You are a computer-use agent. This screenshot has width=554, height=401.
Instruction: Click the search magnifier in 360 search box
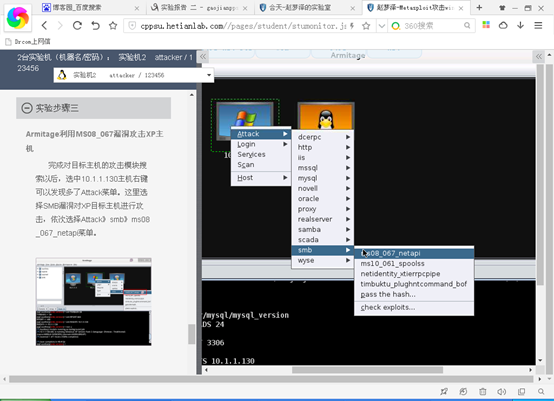click(x=467, y=25)
